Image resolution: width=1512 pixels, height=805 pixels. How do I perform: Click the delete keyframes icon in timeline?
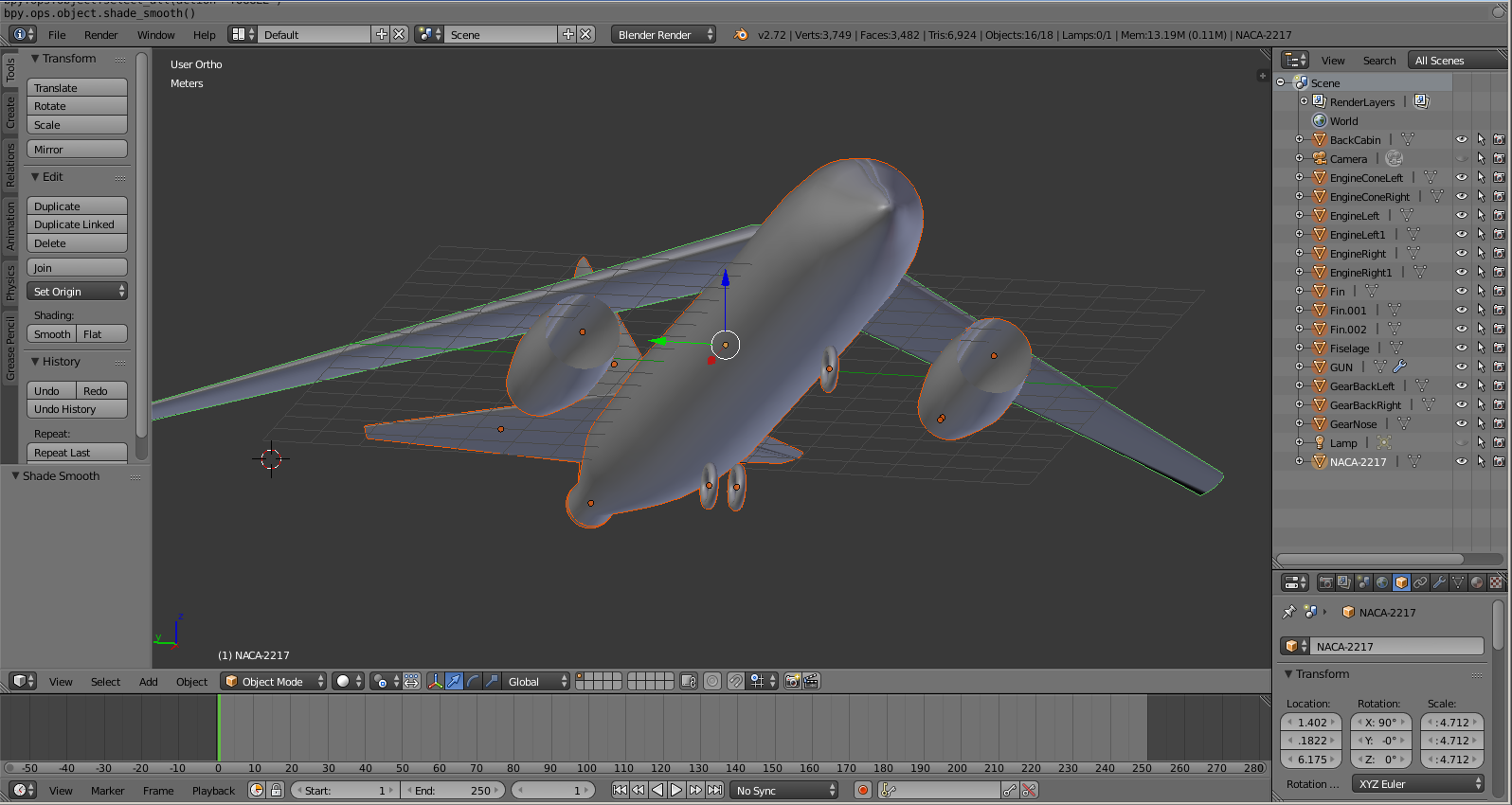tap(1029, 790)
